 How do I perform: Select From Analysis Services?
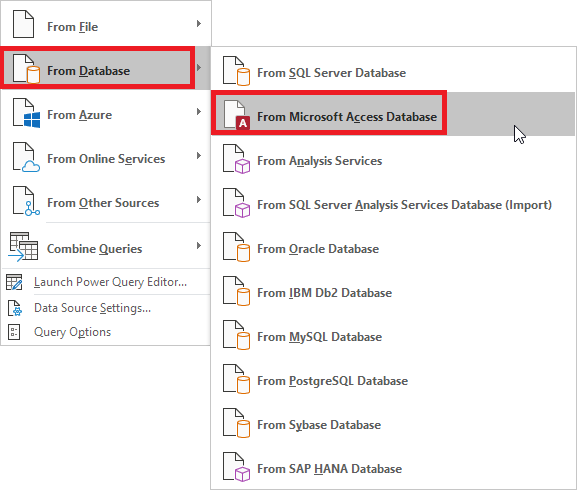pos(393,159)
